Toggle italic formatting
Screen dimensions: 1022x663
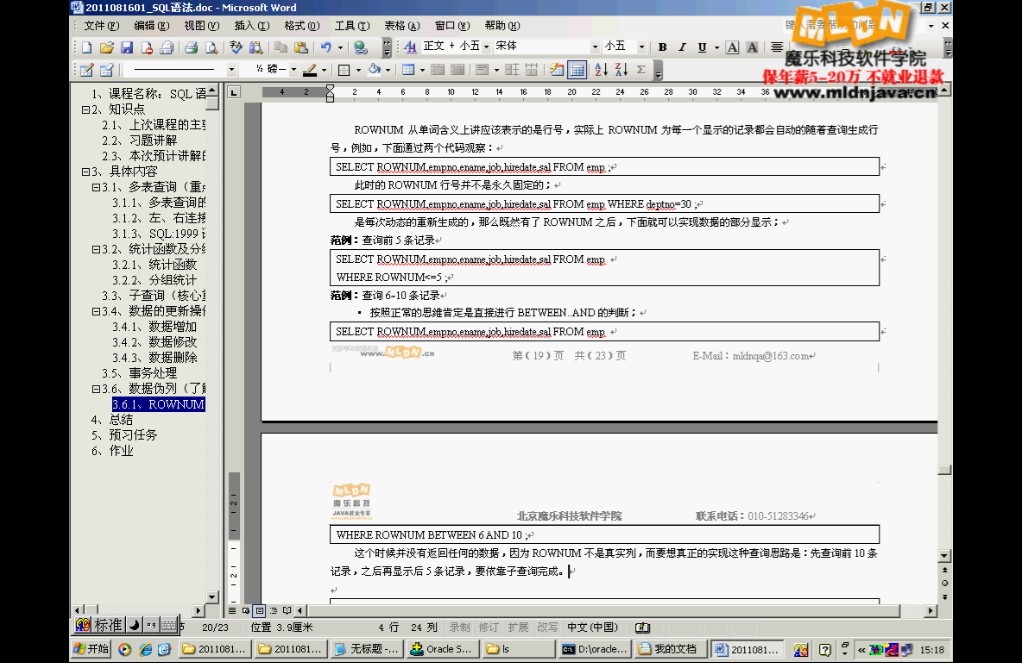pos(682,47)
